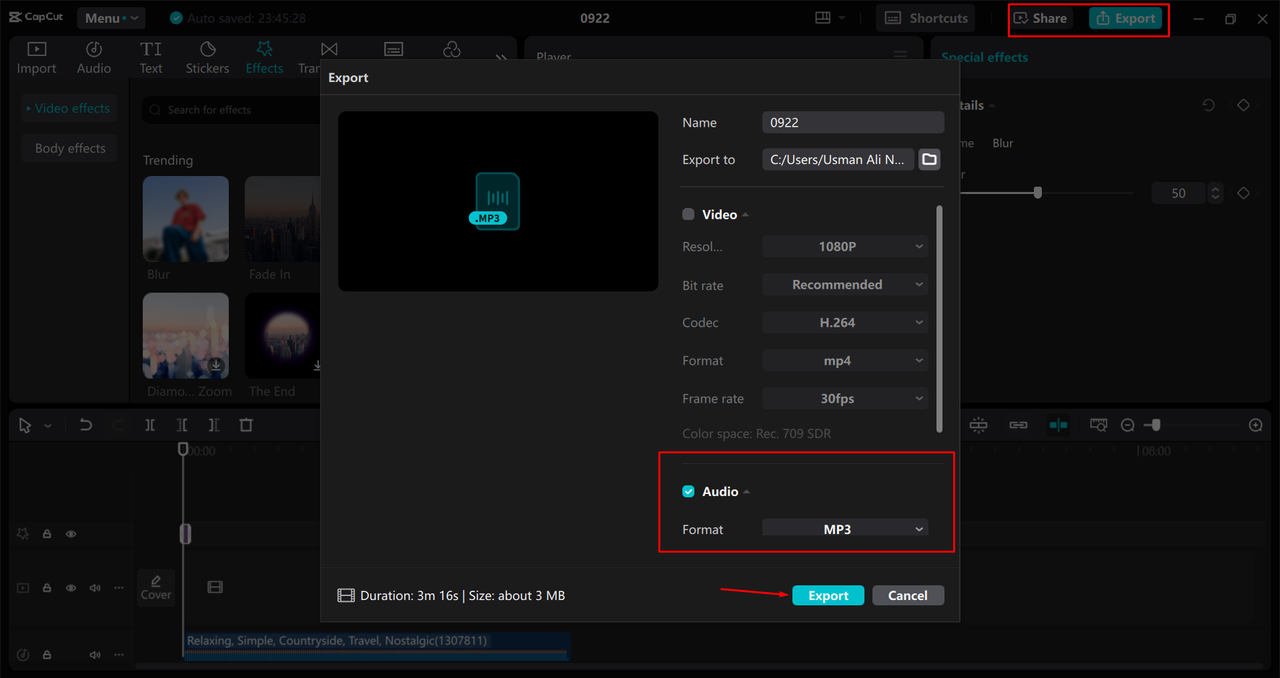
Task: Select the pointer tool in timeline
Action: pyautogui.click(x=25, y=425)
